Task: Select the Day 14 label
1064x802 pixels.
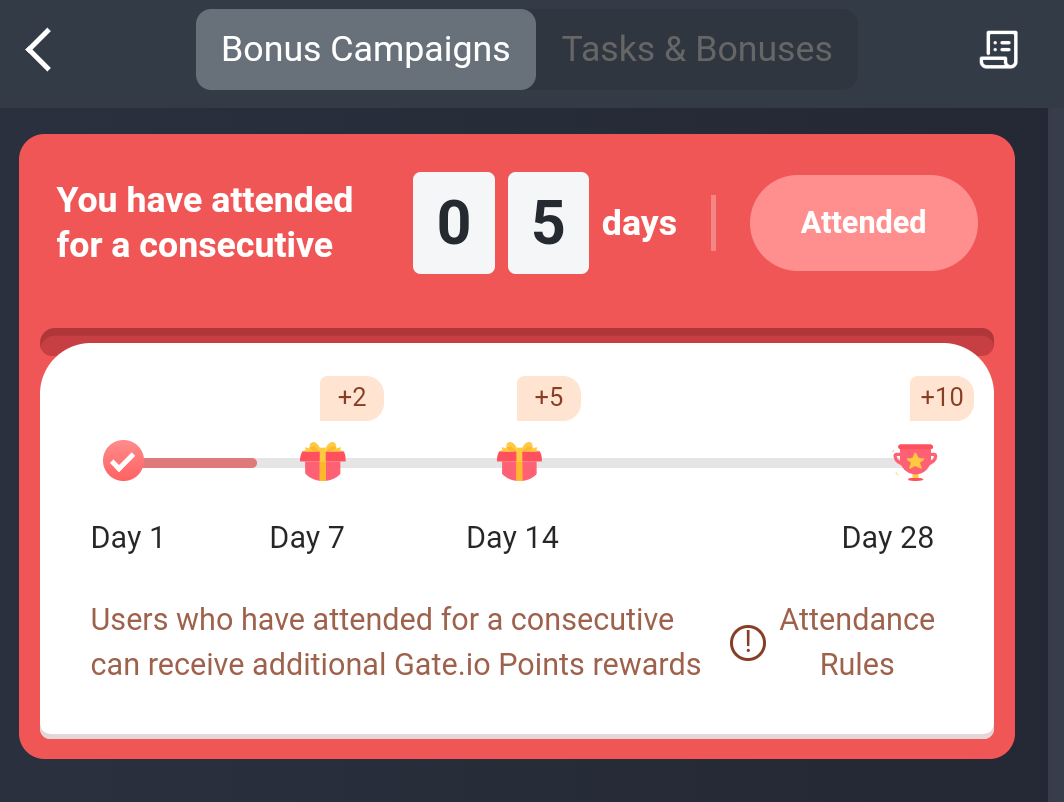Action: coord(512,537)
